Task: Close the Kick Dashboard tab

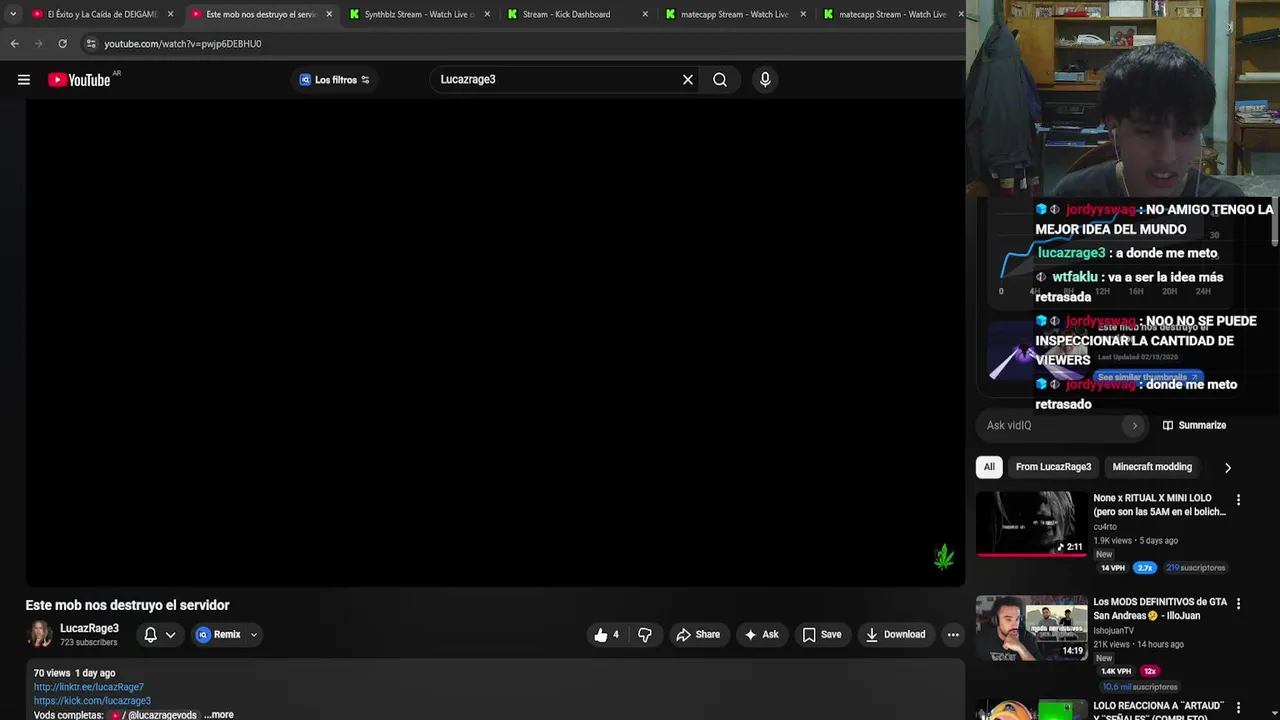Action: tap(645, 14)
